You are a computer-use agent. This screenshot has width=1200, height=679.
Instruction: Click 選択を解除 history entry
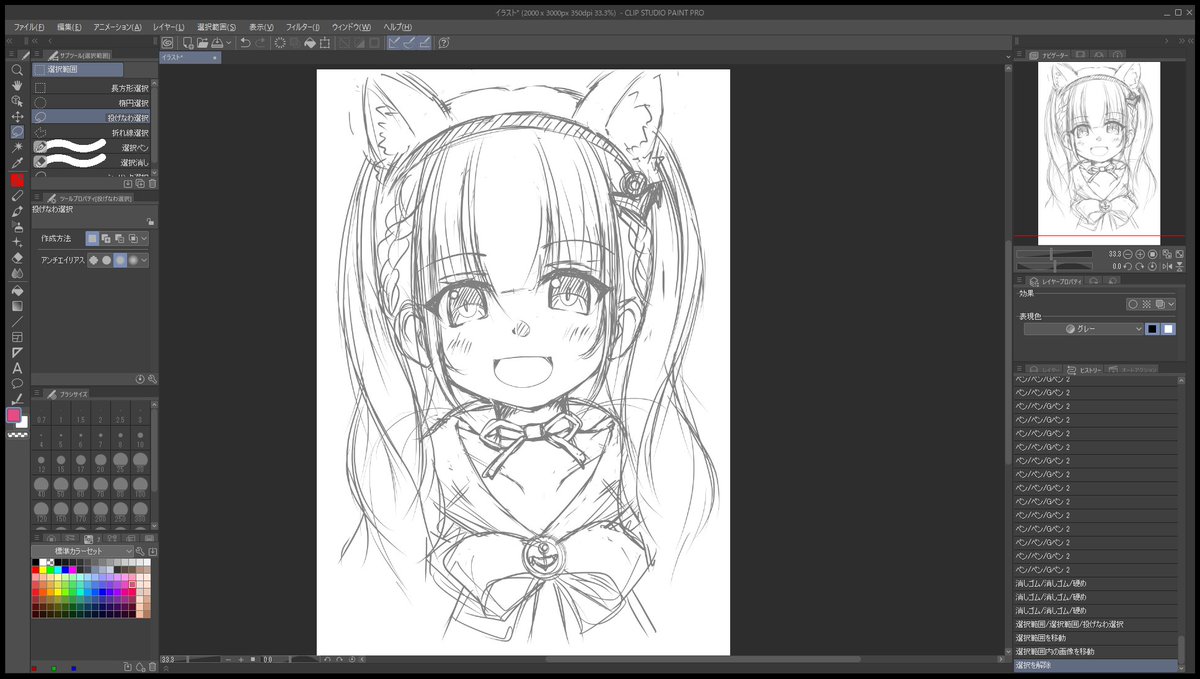pos(1095,665)
